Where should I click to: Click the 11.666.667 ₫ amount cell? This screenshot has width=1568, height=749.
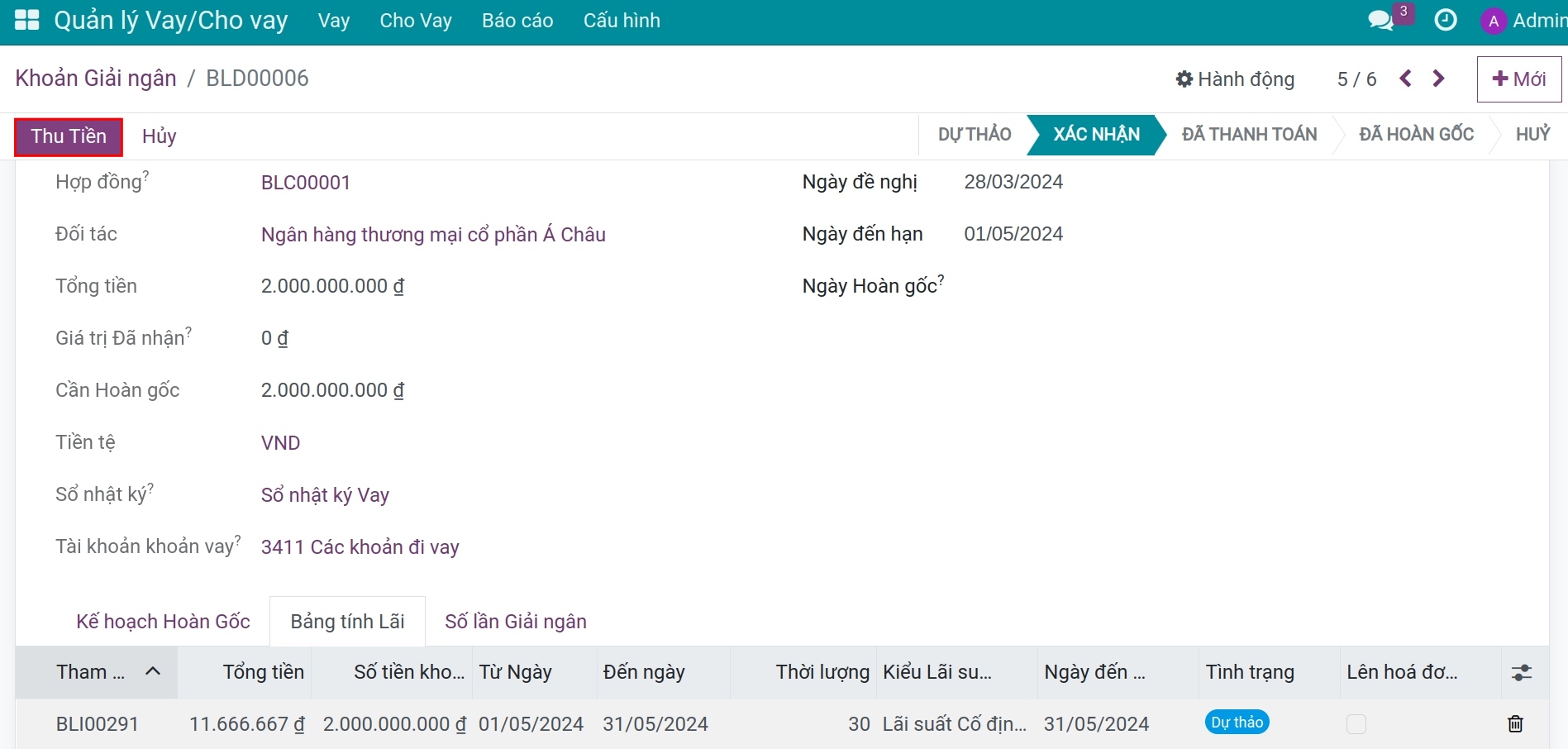[x=247, y=724]
